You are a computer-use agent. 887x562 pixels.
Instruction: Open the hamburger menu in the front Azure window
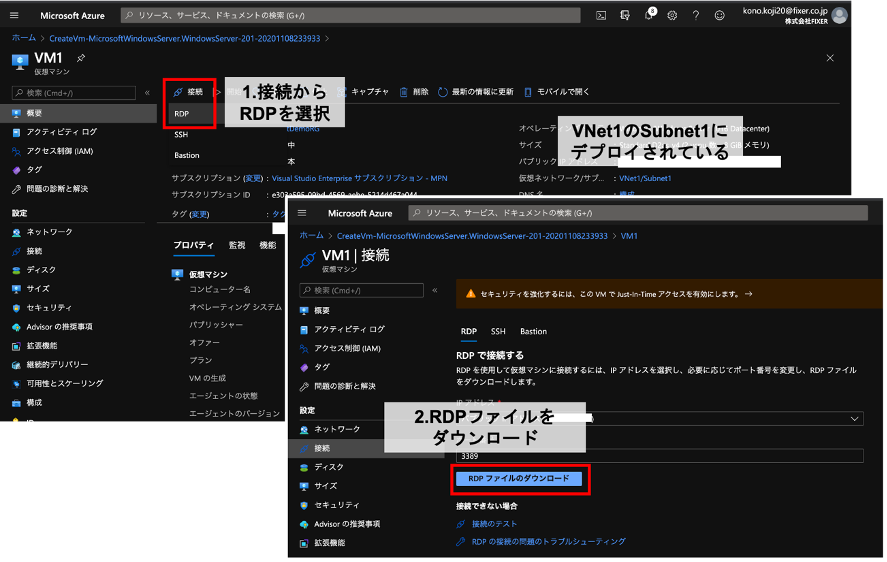pyautogui.click(x=302, y=213)
